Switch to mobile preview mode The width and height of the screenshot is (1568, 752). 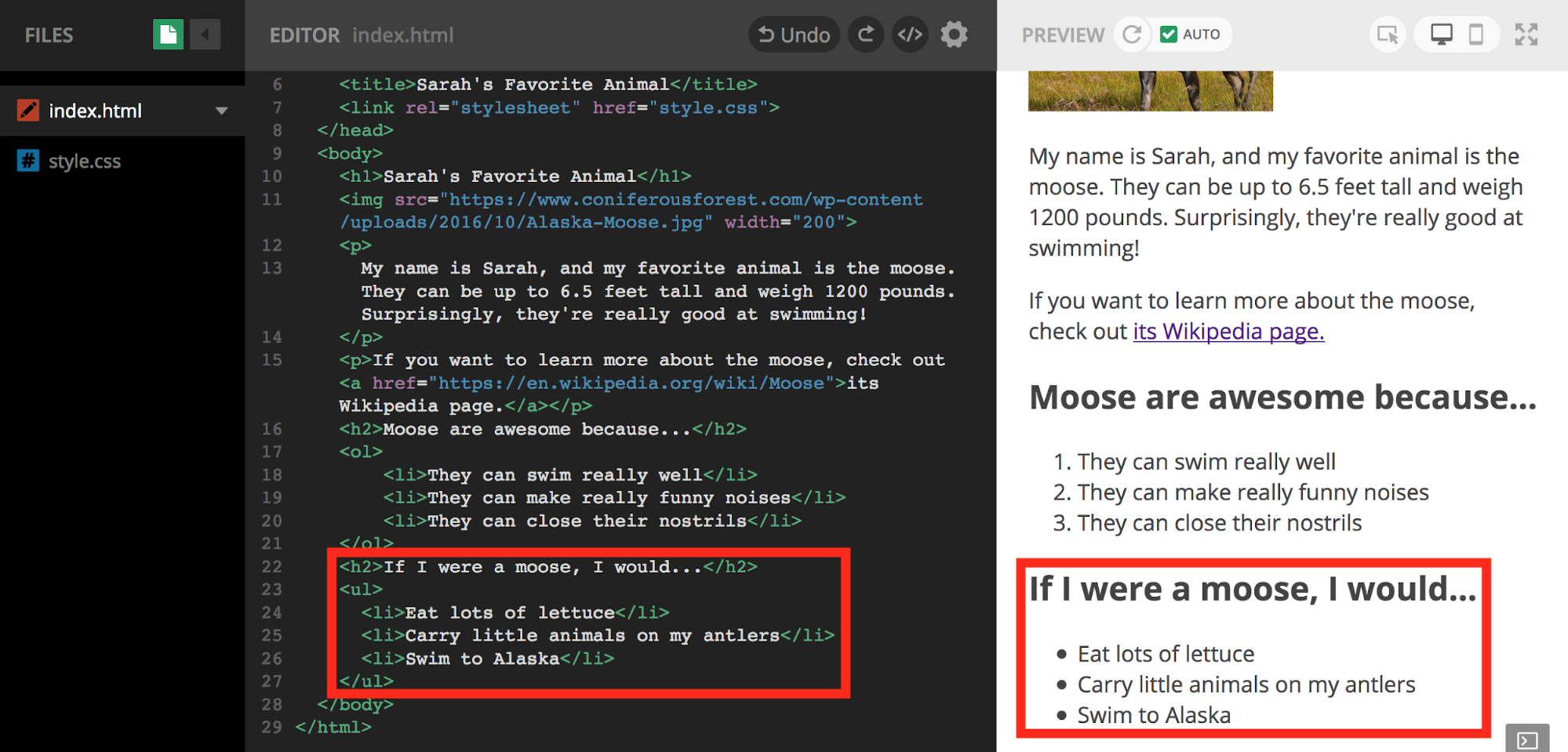[1475, 35]
